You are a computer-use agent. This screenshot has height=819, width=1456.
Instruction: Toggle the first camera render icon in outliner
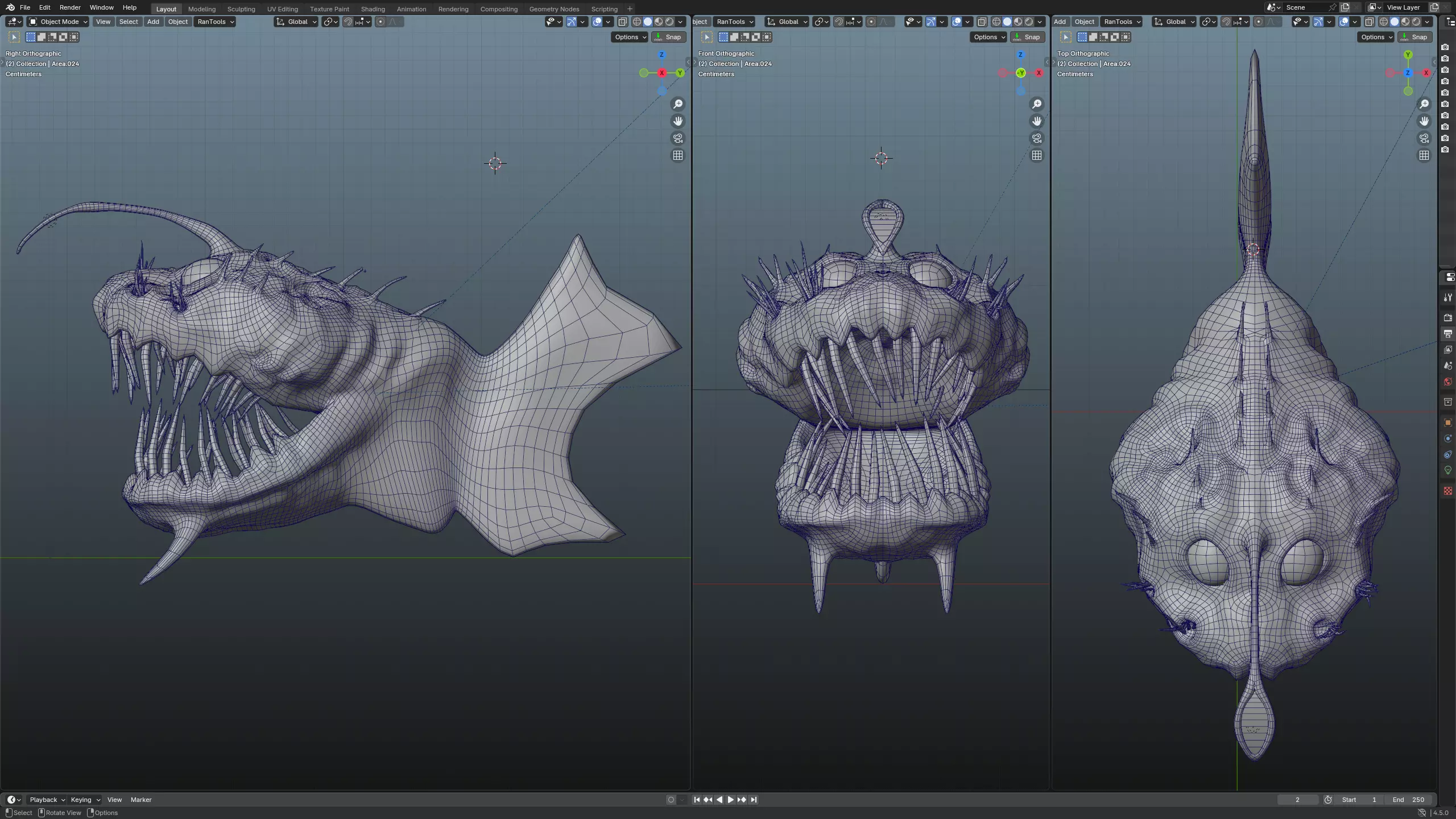tap(1445, 47)
